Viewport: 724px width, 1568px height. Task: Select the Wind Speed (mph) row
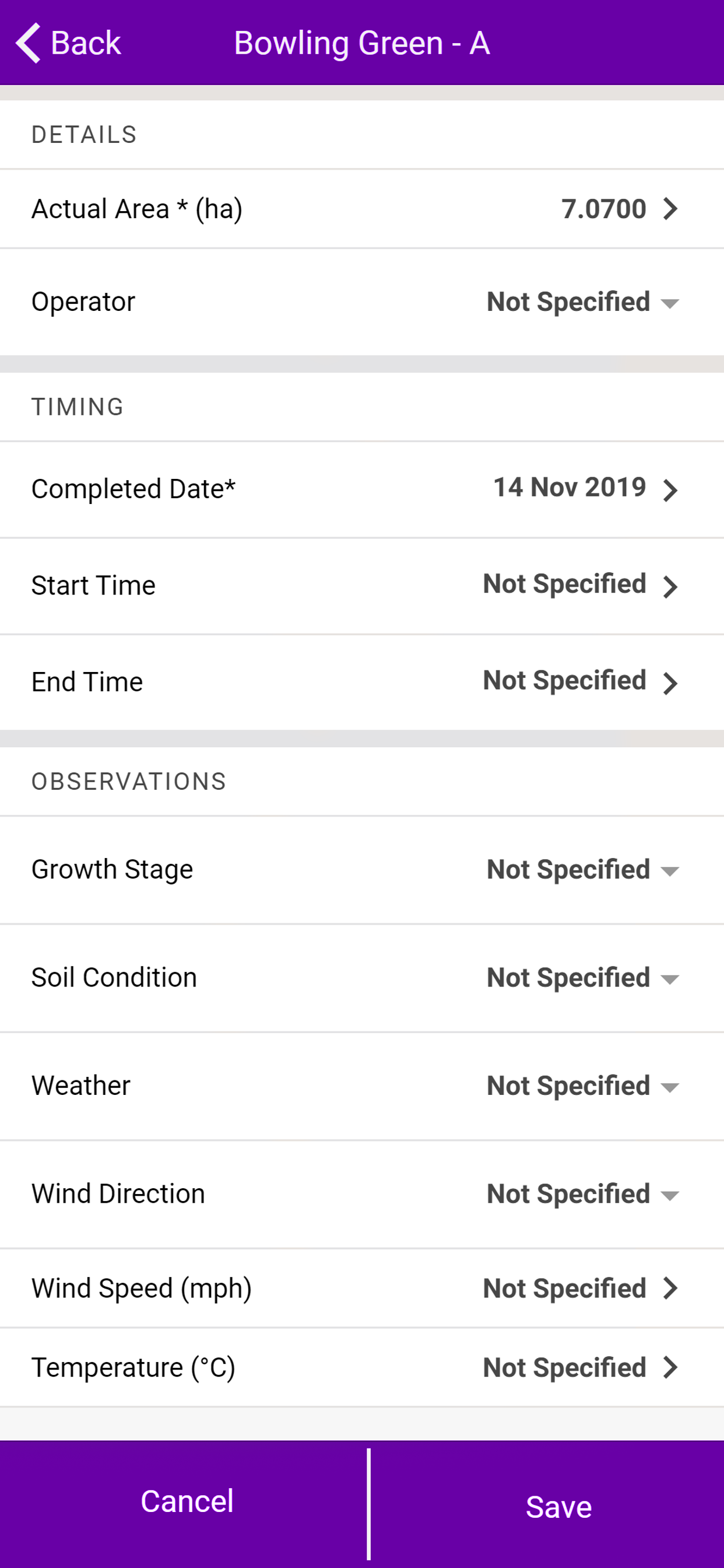click(x=362, y=1289)
